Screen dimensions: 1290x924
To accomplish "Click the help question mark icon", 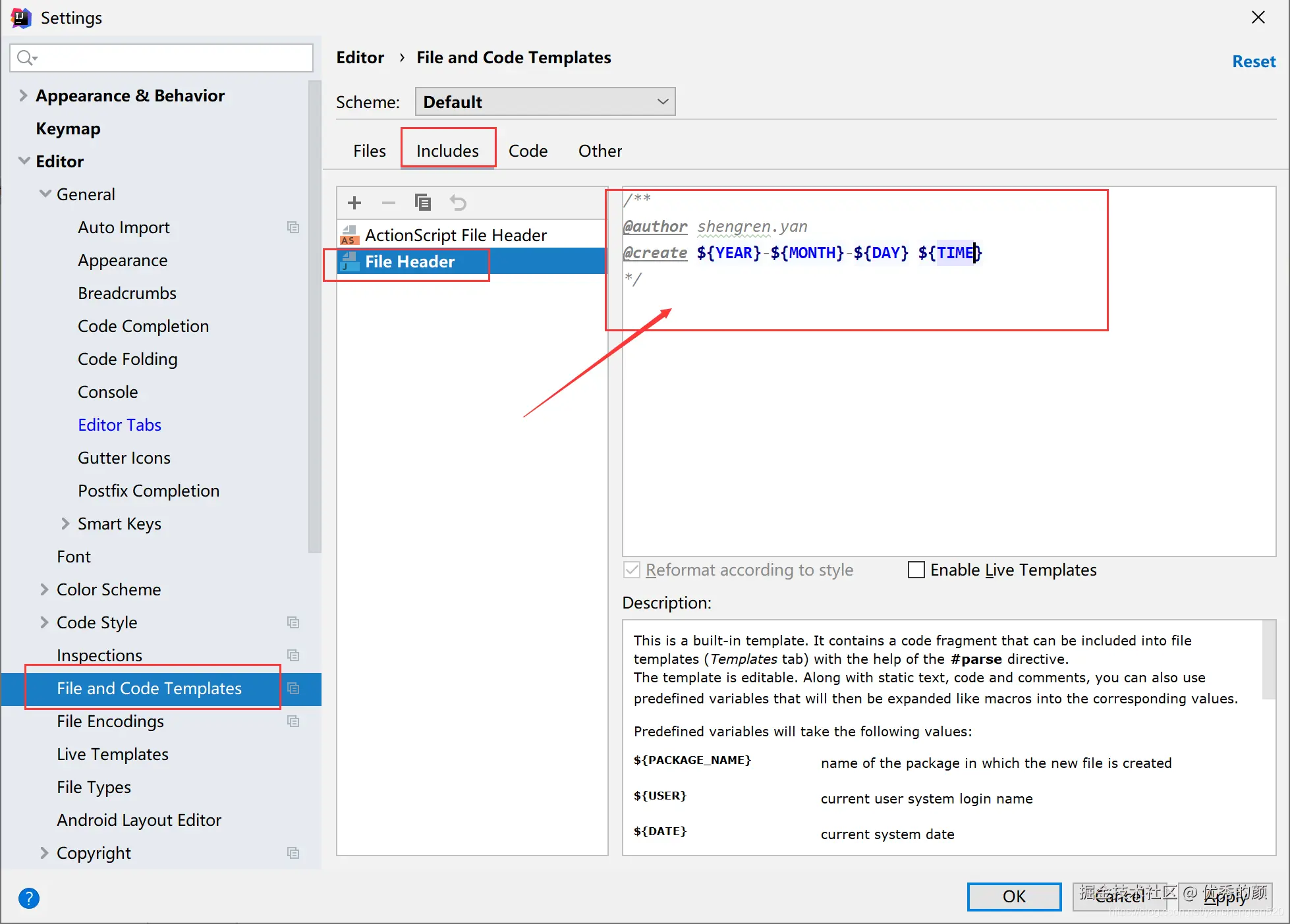I will [29, 898].
